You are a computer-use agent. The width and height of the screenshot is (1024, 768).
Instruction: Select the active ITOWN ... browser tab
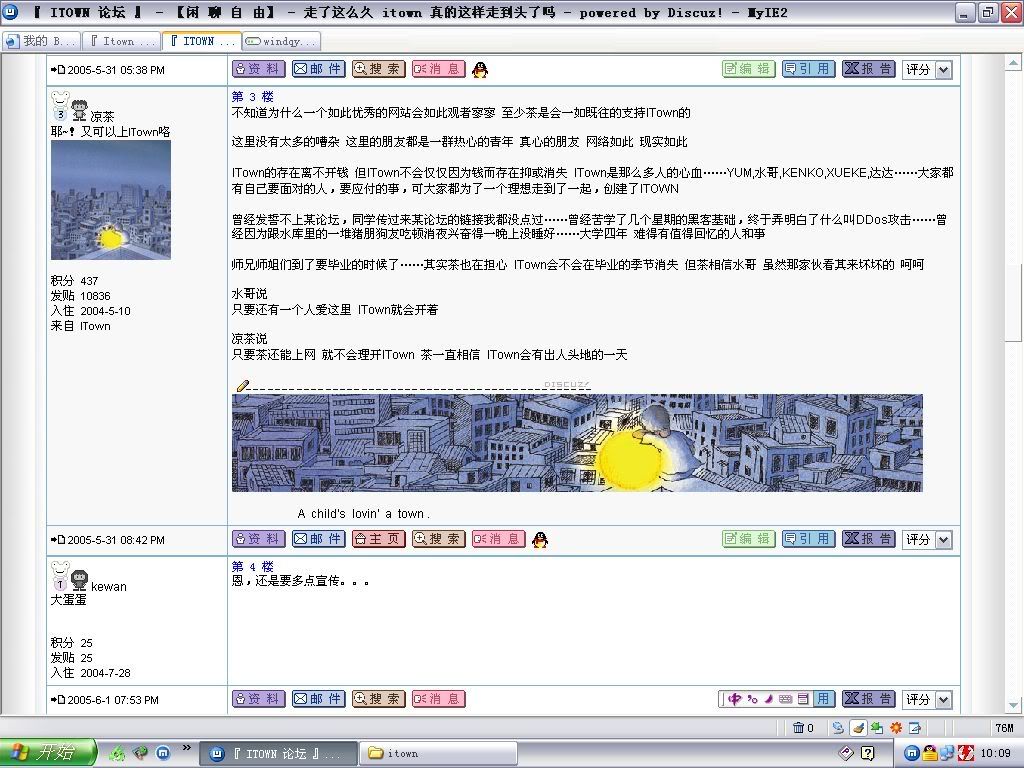[x=202, y=41]
